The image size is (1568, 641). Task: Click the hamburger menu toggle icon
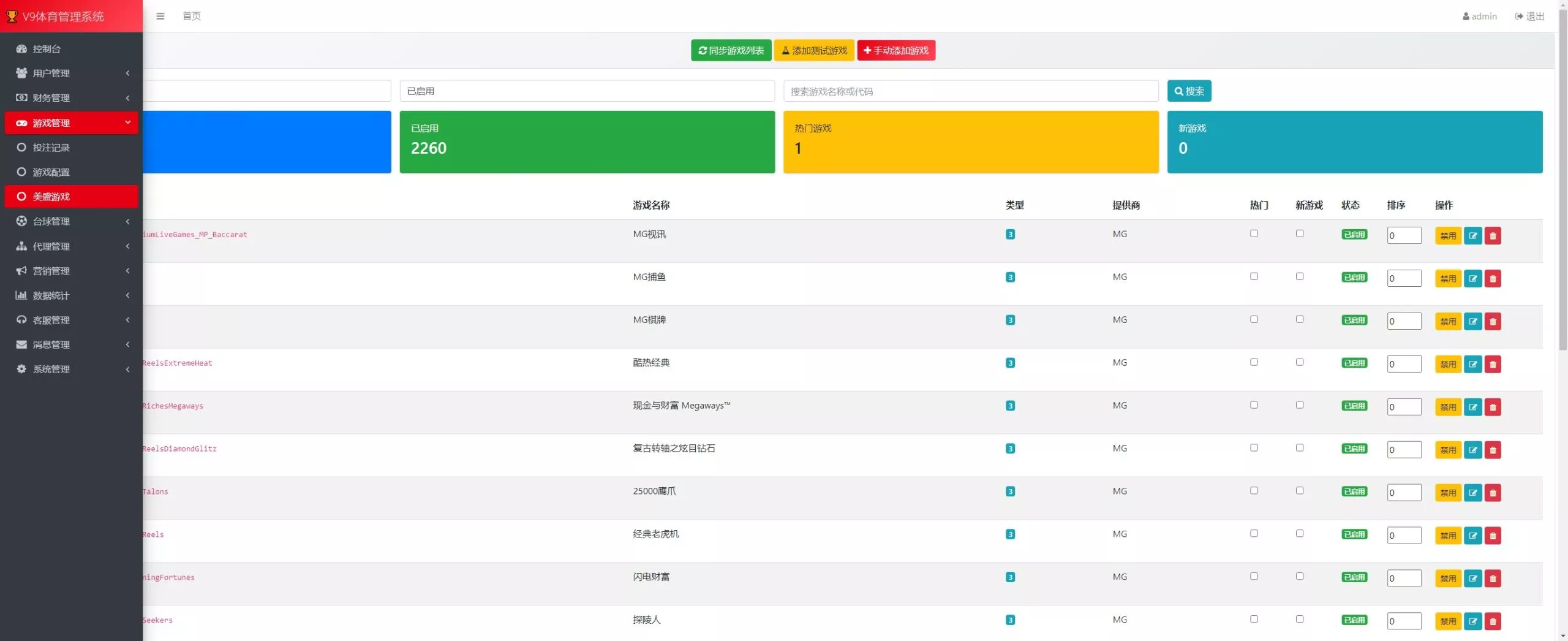160,16
